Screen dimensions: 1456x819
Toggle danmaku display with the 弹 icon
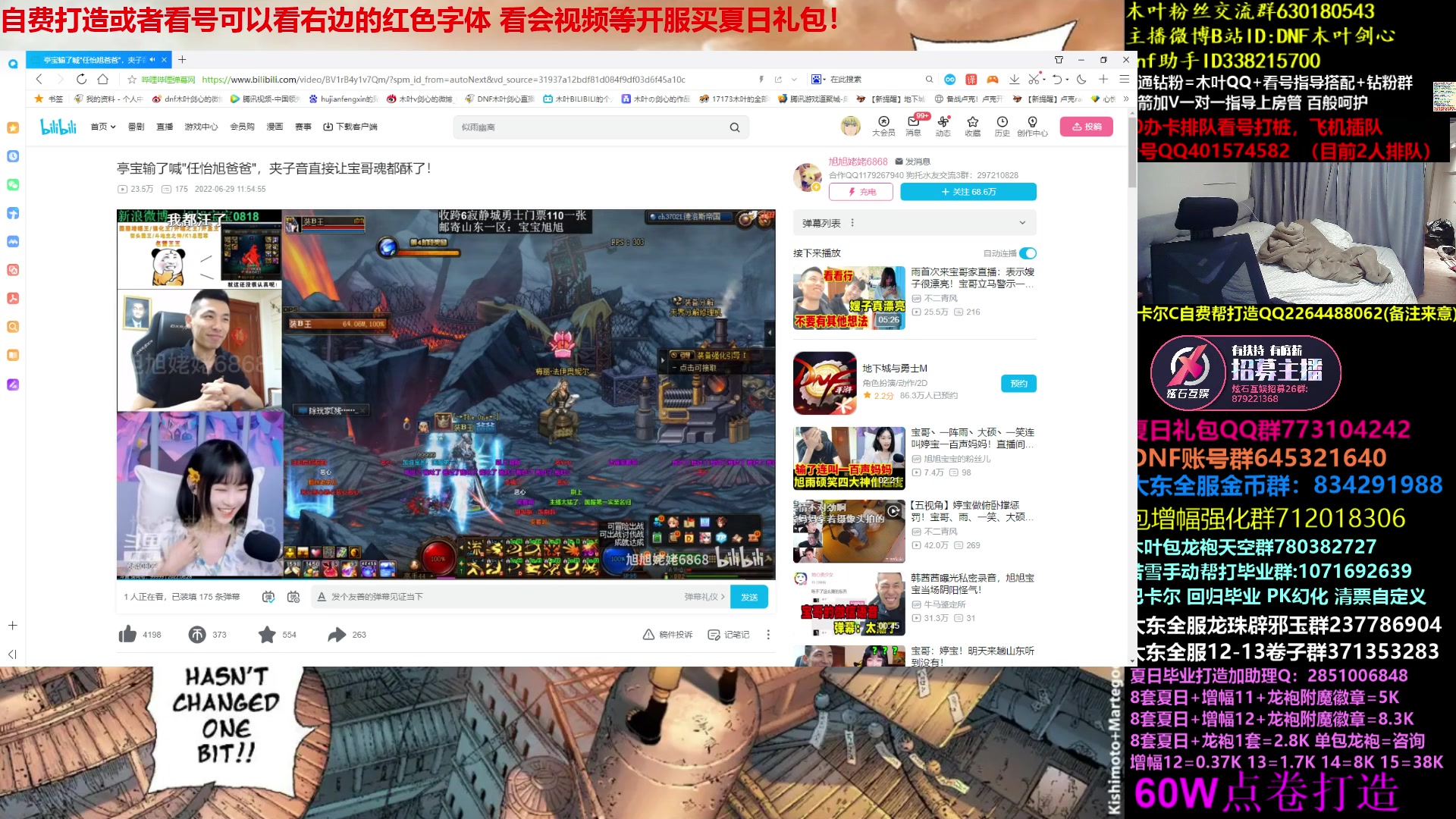(269, 597)
